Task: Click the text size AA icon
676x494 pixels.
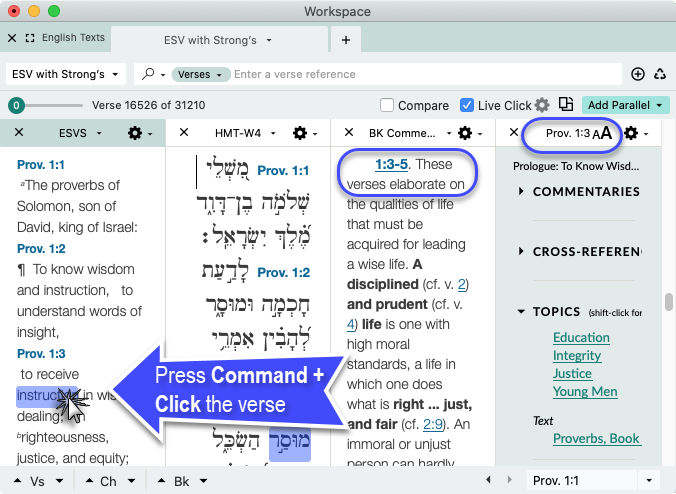Action: tap(601, 133)
